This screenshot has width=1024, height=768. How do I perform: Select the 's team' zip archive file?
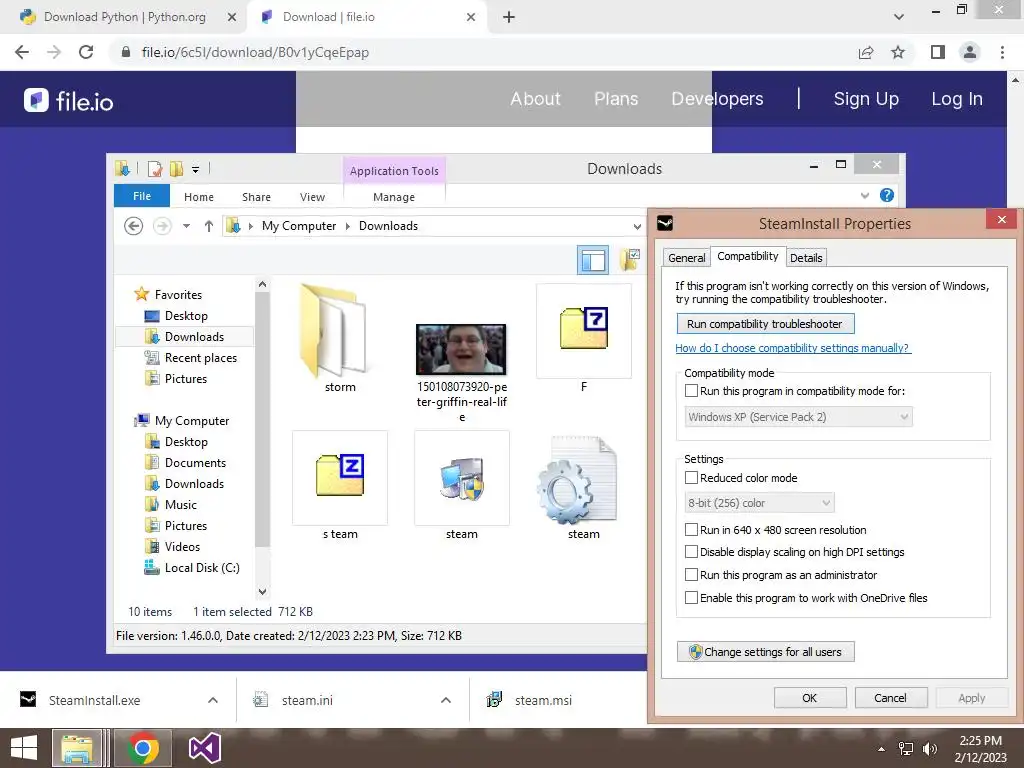click(x=340, y=477)
